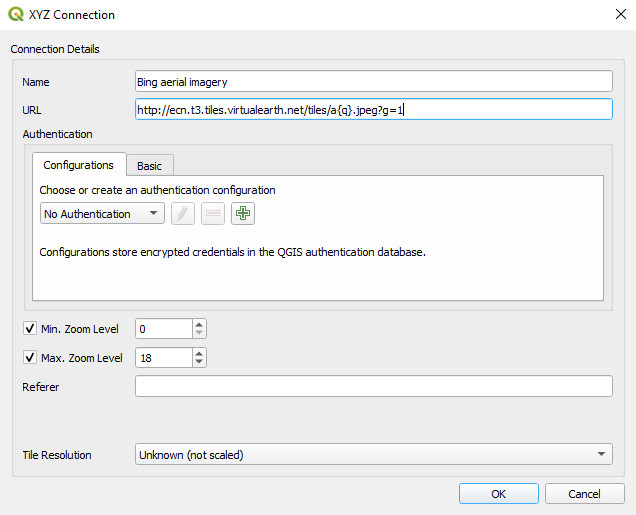Click the Choose or create authentication text
This screenshot has height=515, width=636.
pos(157,190)
